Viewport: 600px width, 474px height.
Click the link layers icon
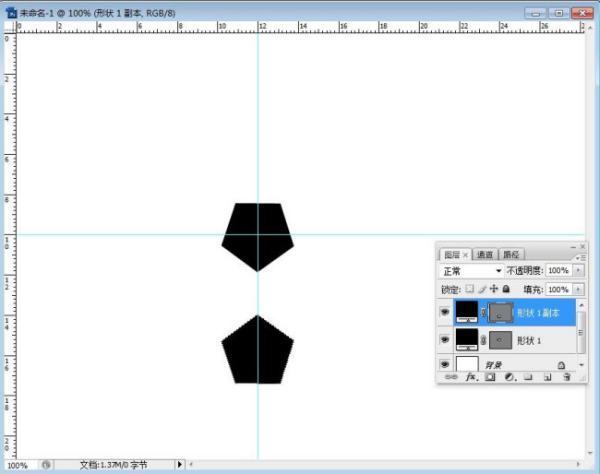(450, 377)
